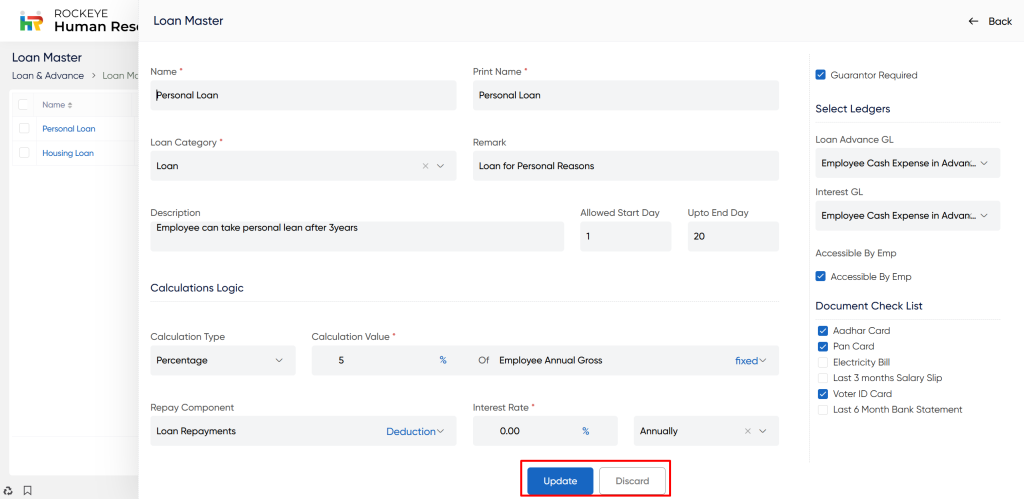Click the Rockeye HR logo icon
Screen dimensions: 1024x499
pos(31,21)
